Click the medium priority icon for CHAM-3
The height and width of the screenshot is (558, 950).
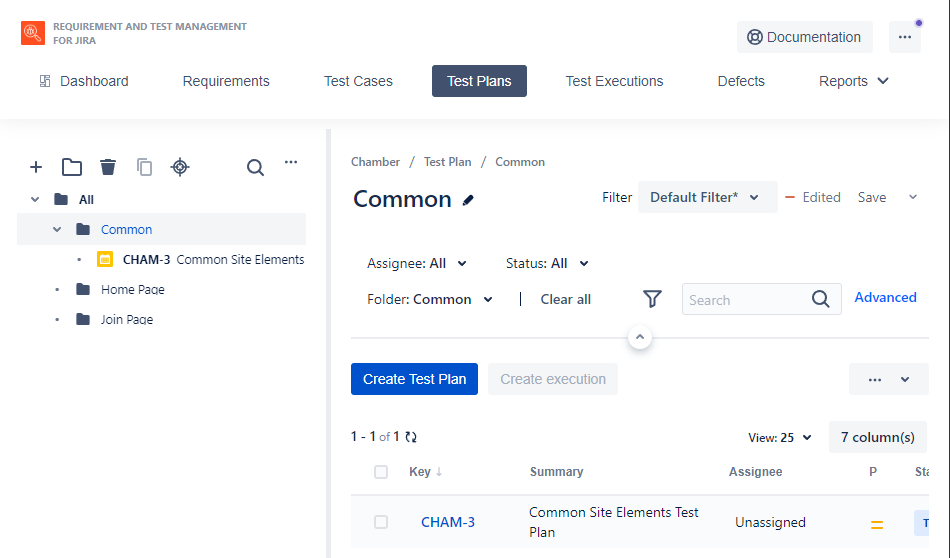[877, 525]
